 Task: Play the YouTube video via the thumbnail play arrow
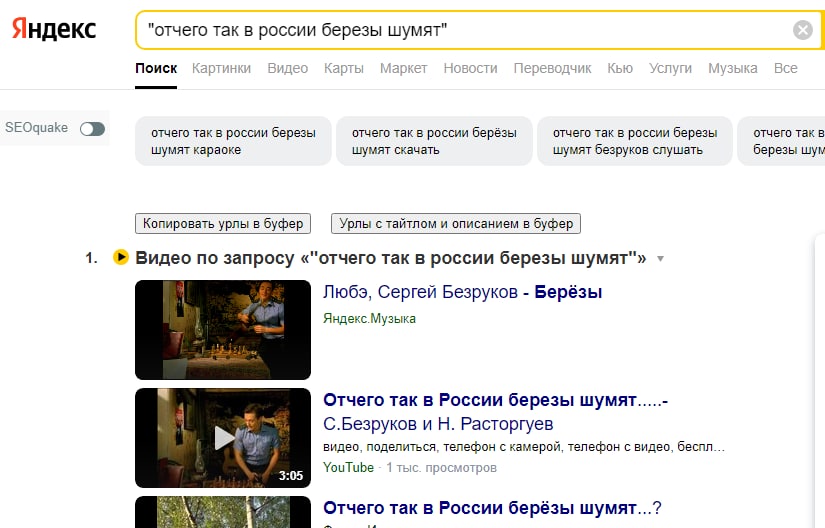[x=224, y=438]
